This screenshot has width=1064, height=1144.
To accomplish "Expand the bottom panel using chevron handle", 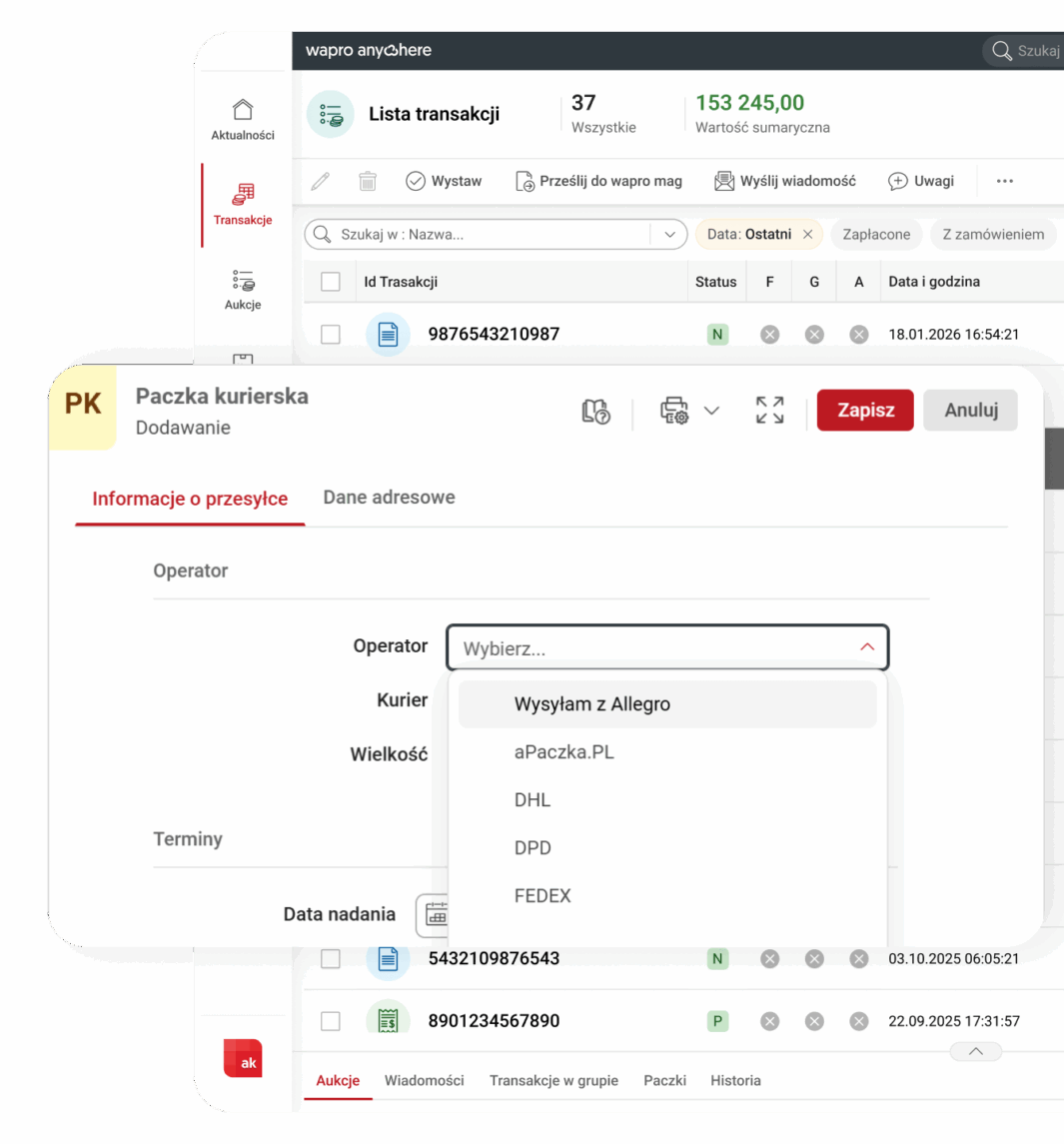I will [976, 1051].
